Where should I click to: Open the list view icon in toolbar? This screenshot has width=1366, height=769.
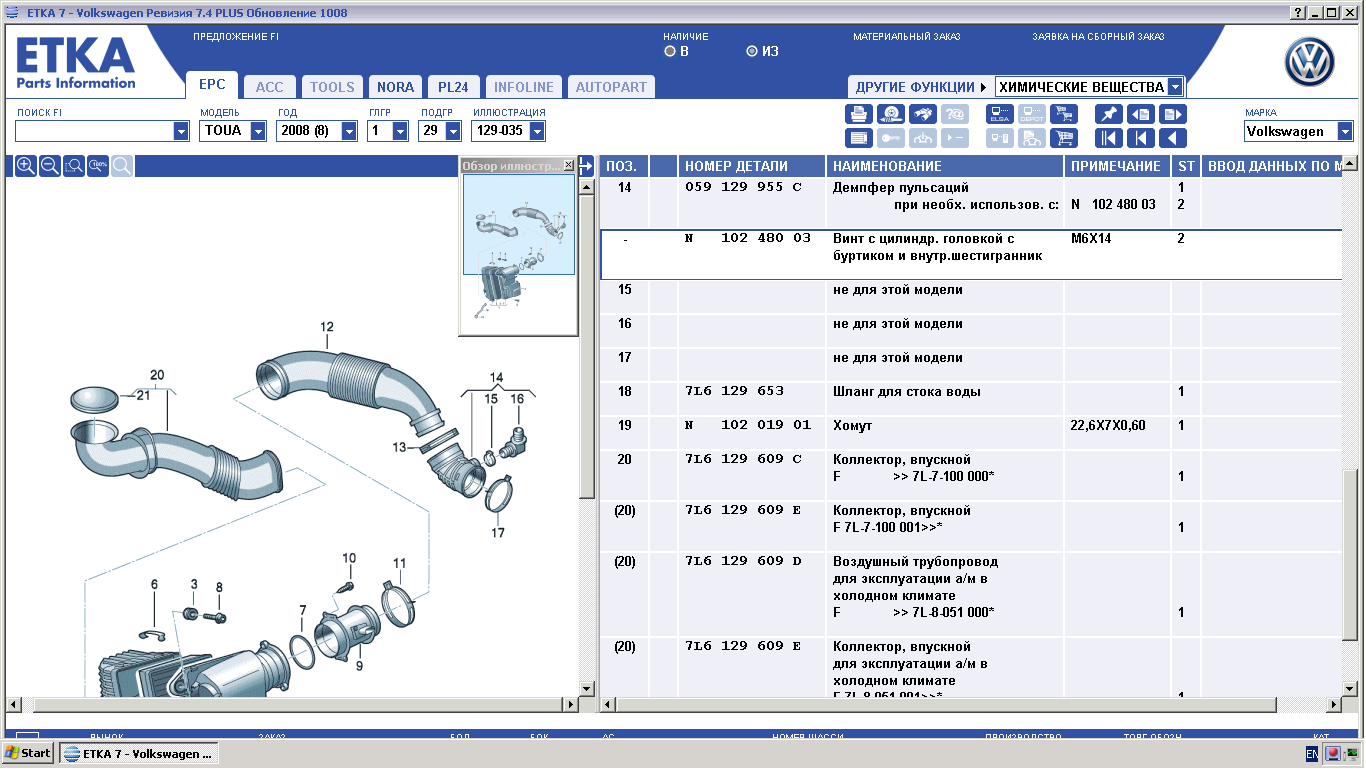coord(859,138)
